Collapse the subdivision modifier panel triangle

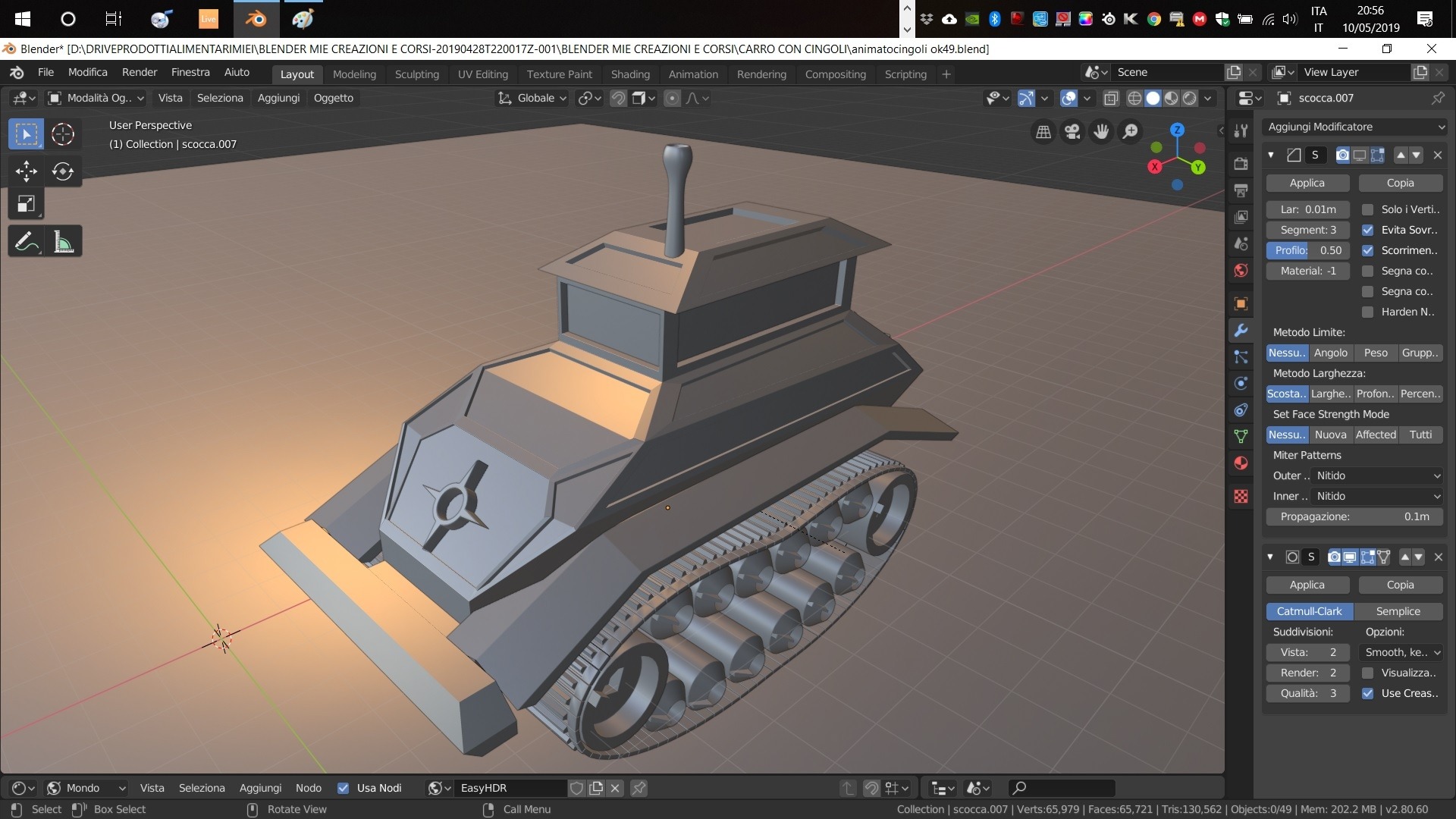1271,557
